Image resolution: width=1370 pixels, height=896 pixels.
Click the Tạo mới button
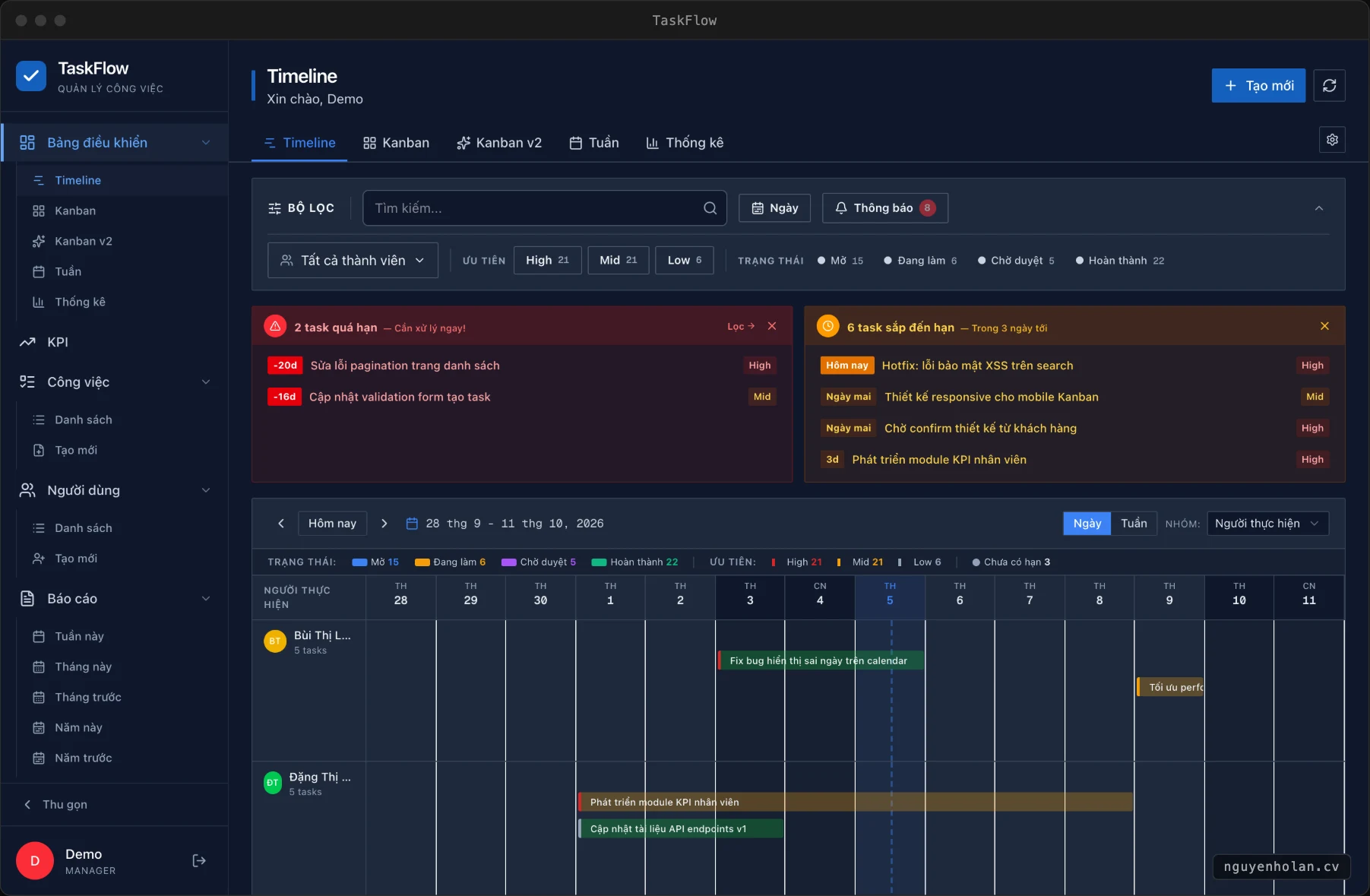click(1258, 86)
